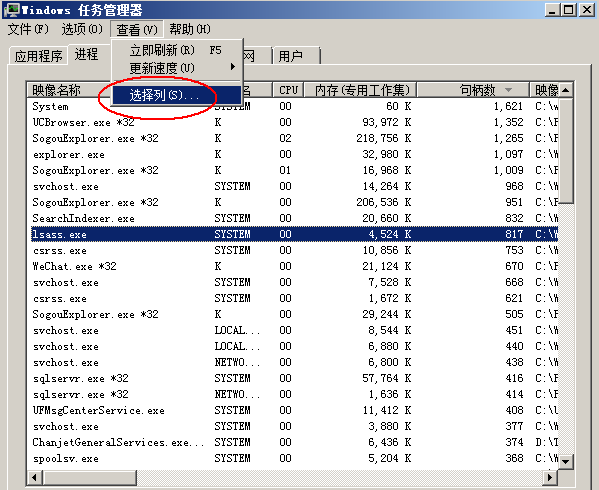The height and width of the screenshot is (490, 599).
Task: Open the 帮助(H) menu
Action: click(189, 29)
